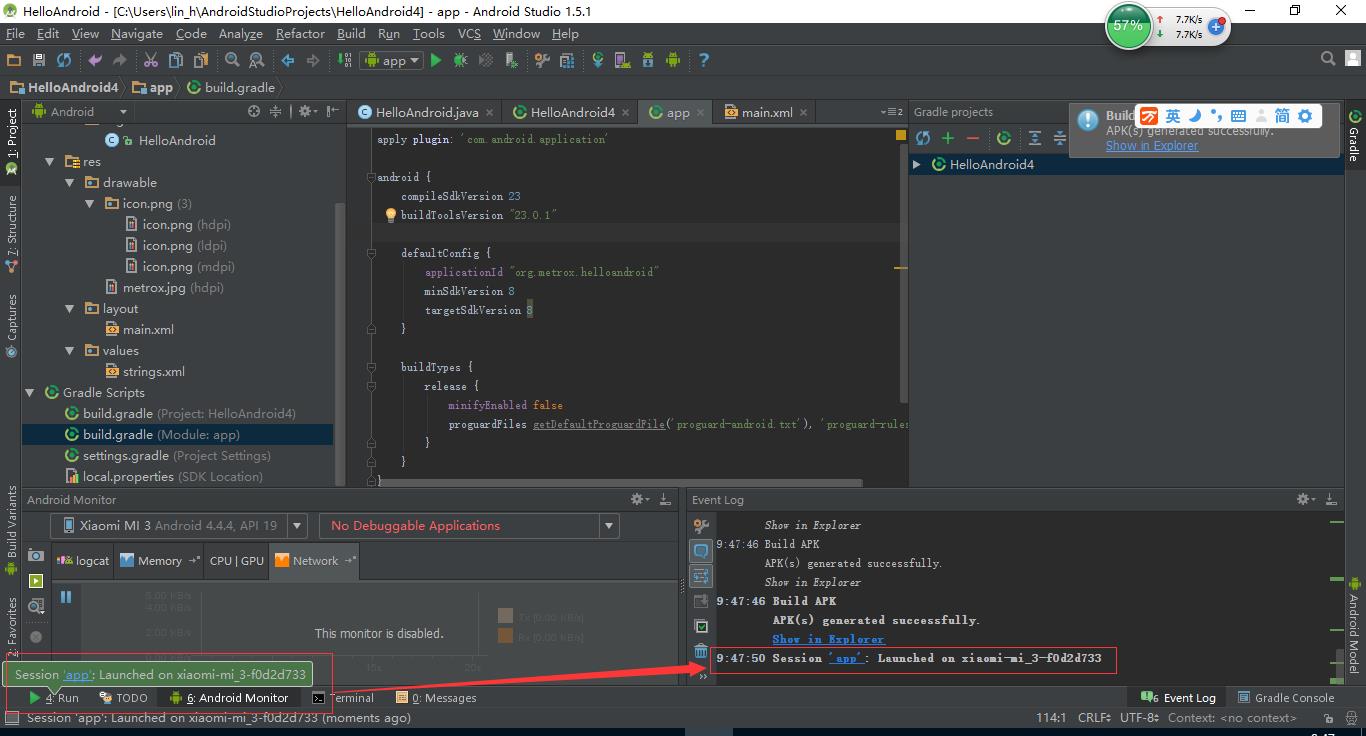Open the 4: Run tool window
This screenshot has width=1366, height=736.
54,698
